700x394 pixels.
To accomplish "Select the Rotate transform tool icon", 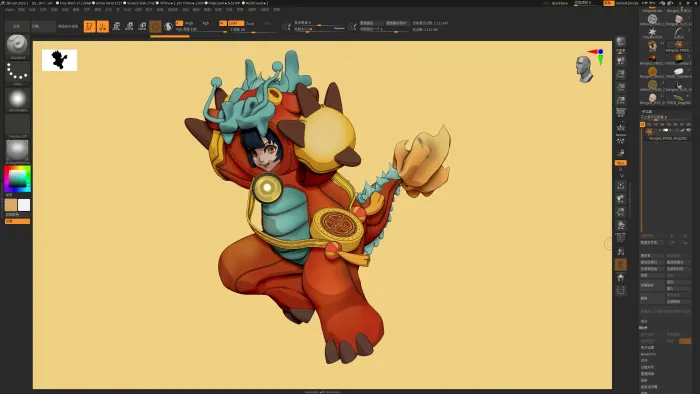I will pyautogui.click(x=142, y=26).
